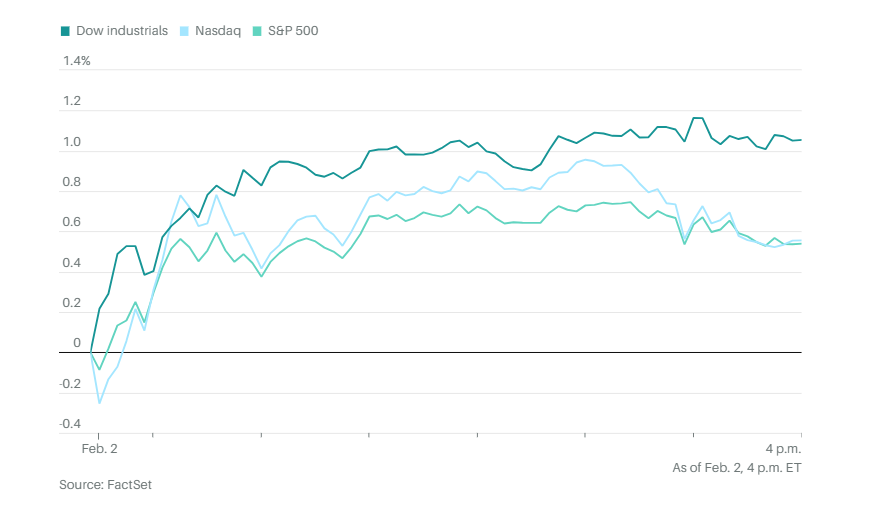Click the Nasdaq legend color square
Viewport: 879px width, 506px height.
(x=186, y=31)
